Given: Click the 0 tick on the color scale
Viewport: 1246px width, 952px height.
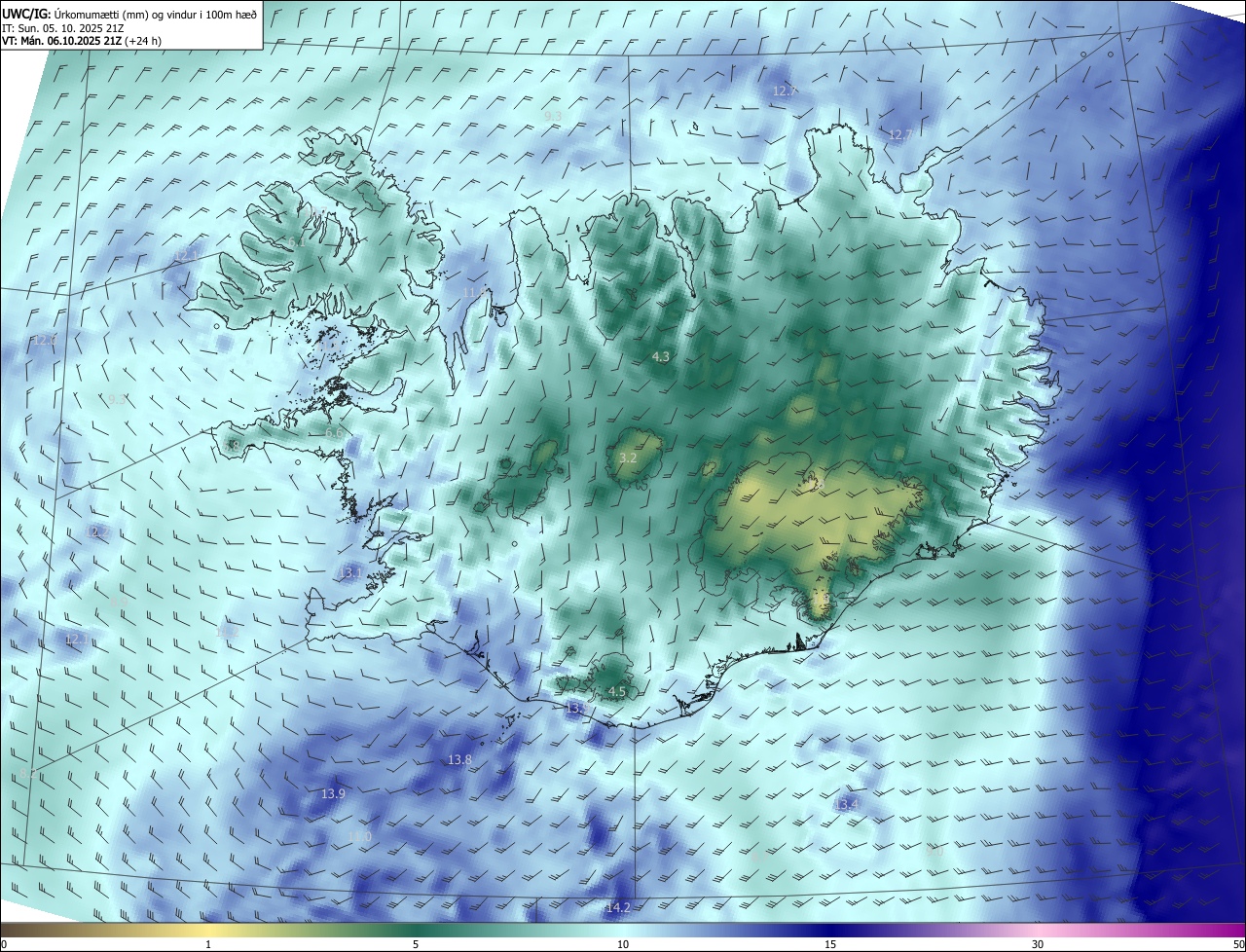Looking at the screenshot, I should tap(4, 944).
